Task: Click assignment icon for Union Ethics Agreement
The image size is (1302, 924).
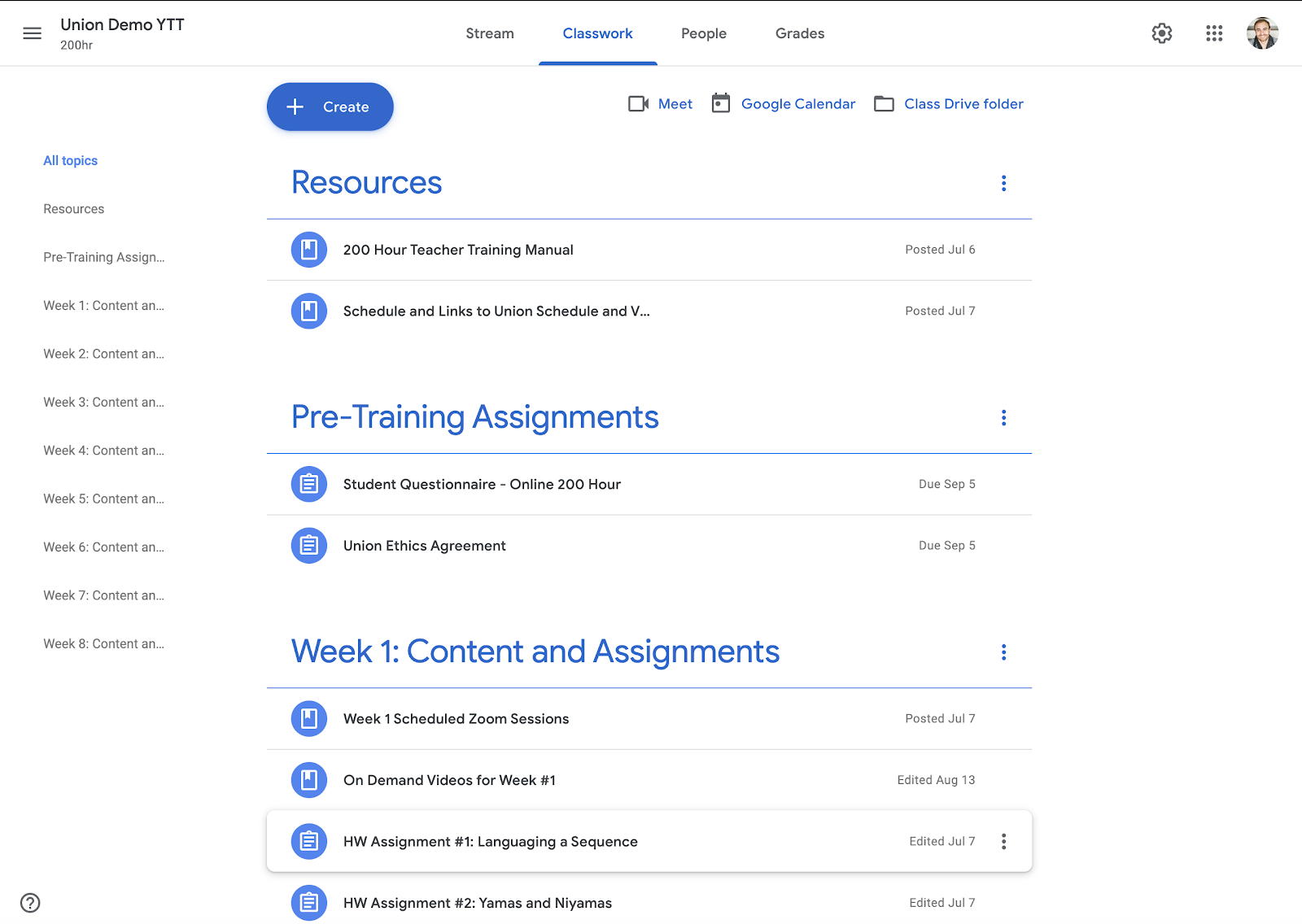Action: pyautogui.click(x=309, y=546)
